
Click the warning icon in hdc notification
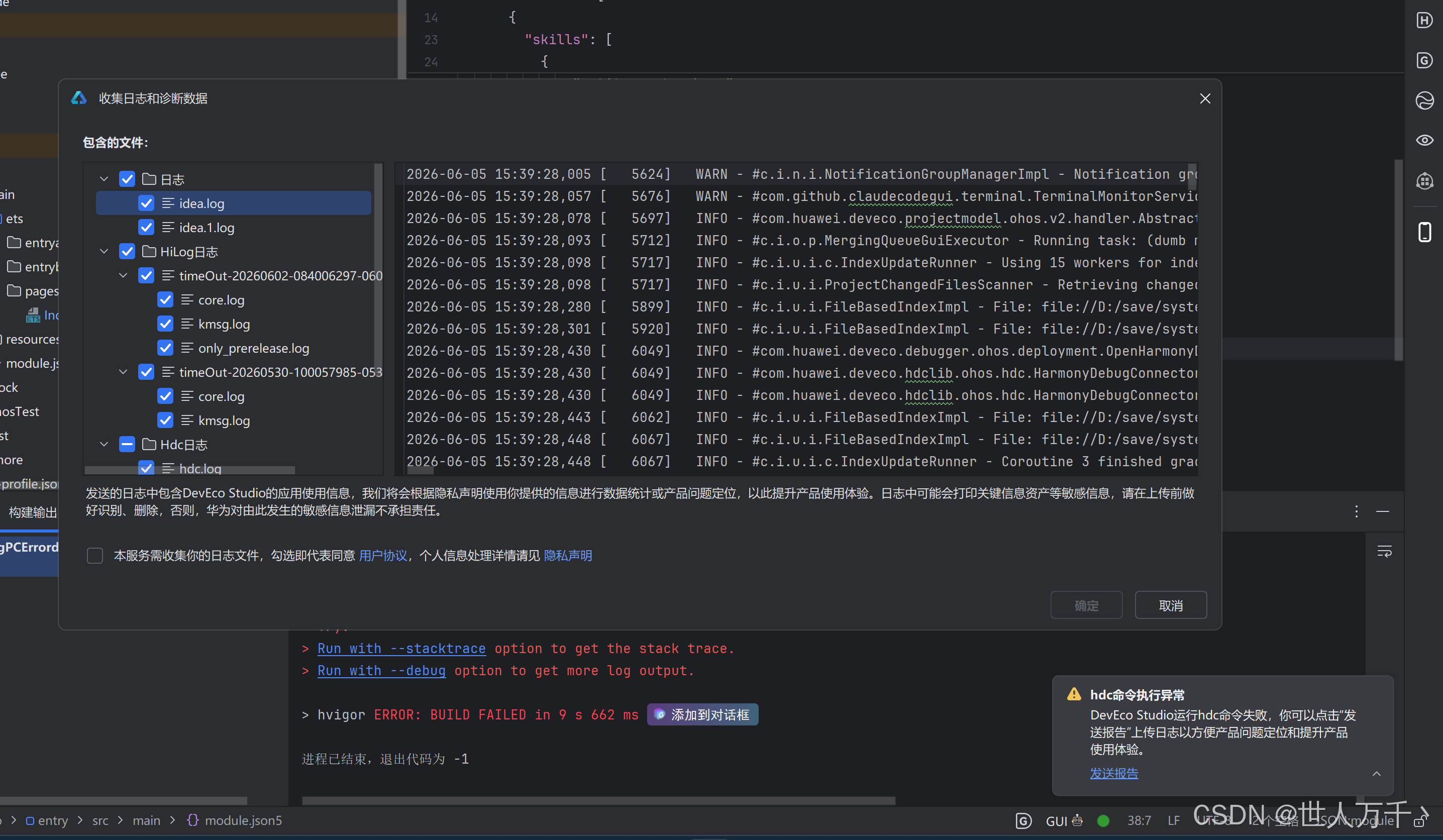click(1074, 694)
